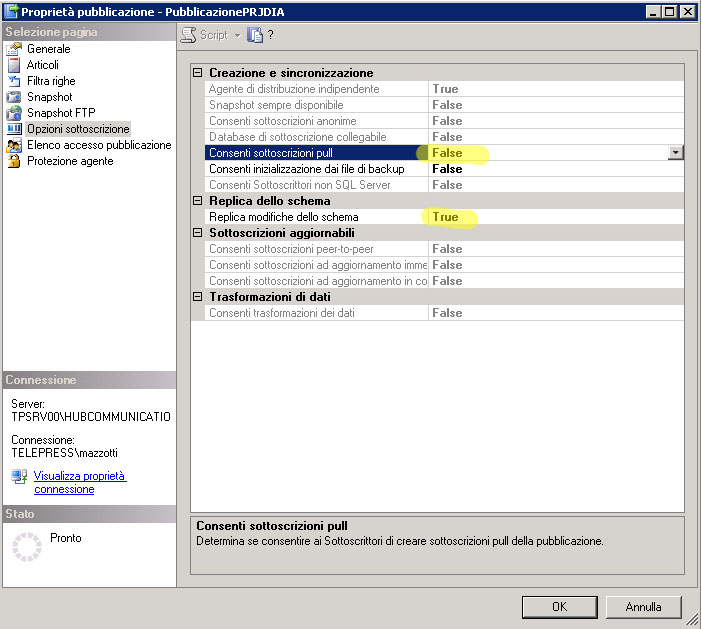Collapse the Sottoscrizioni aggiornabili section
The image size is (701, 629).
click(x=198, y=233)
